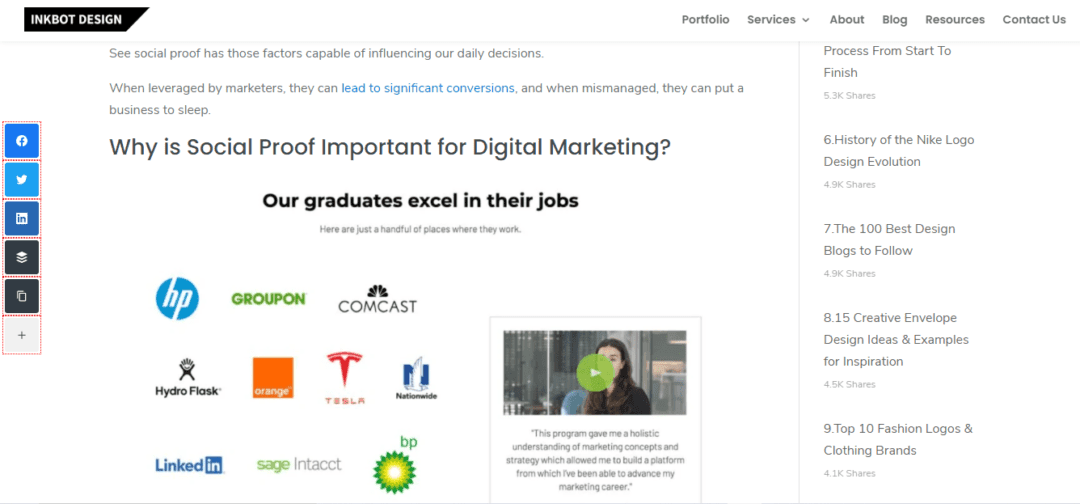Open 15 Creative Envelope Design Ideas article

896,339
